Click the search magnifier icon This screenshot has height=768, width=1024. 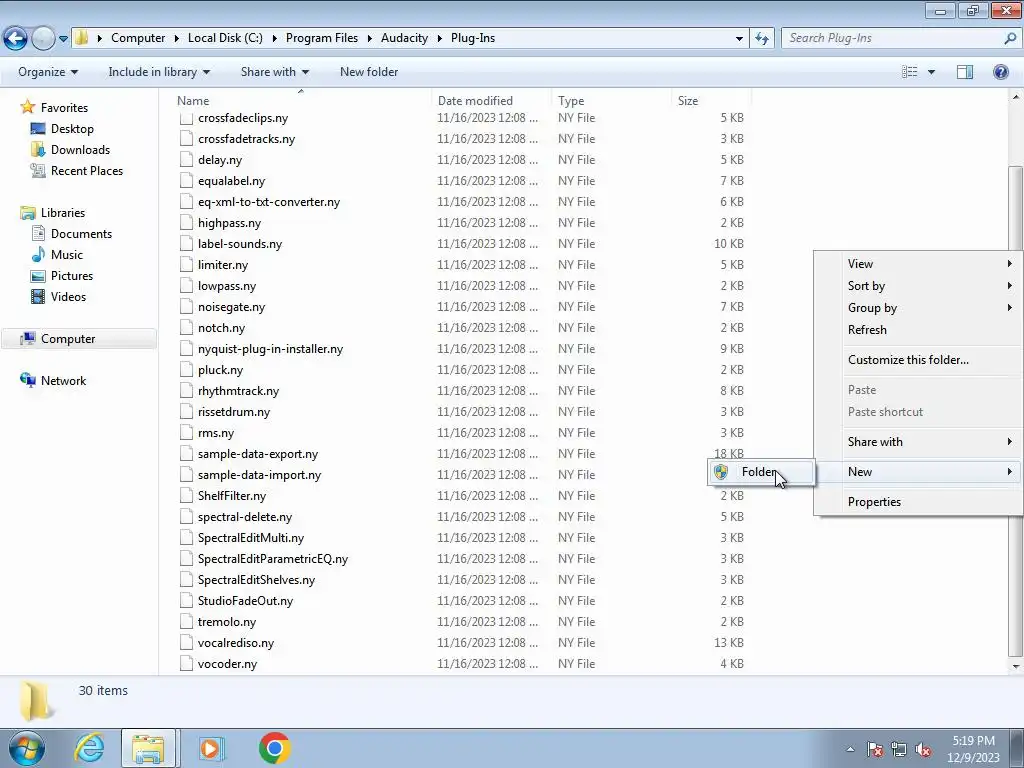pyautogui.click(x=1010, y=38)
